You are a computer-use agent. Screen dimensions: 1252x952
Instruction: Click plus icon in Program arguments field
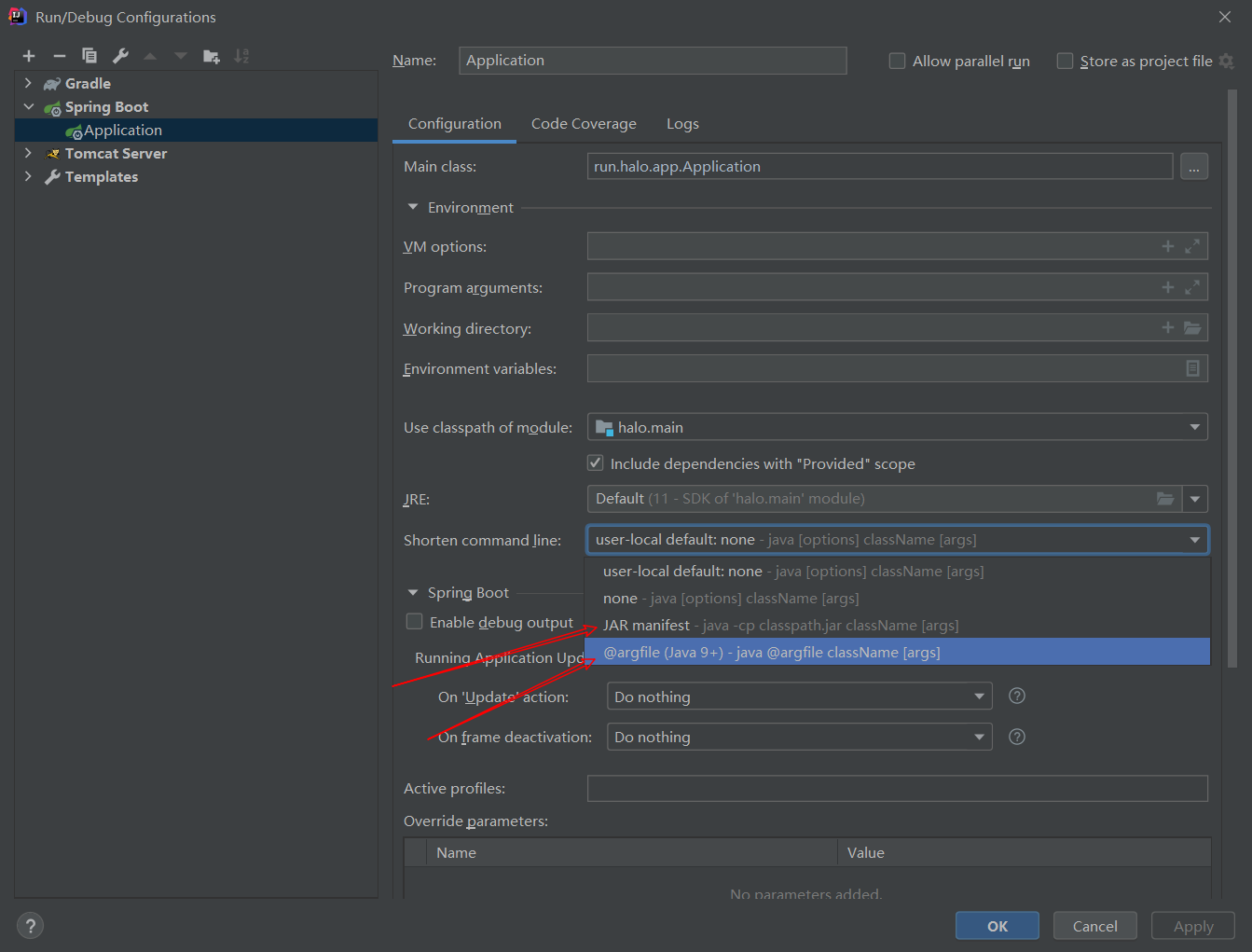[x=1168, y=287]
